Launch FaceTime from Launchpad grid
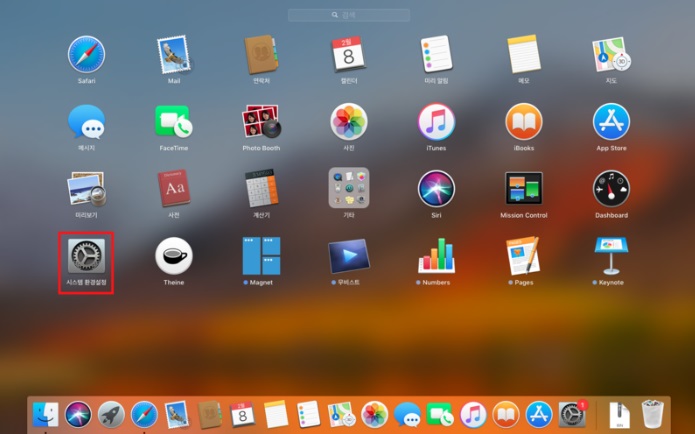 click(174, 121)
